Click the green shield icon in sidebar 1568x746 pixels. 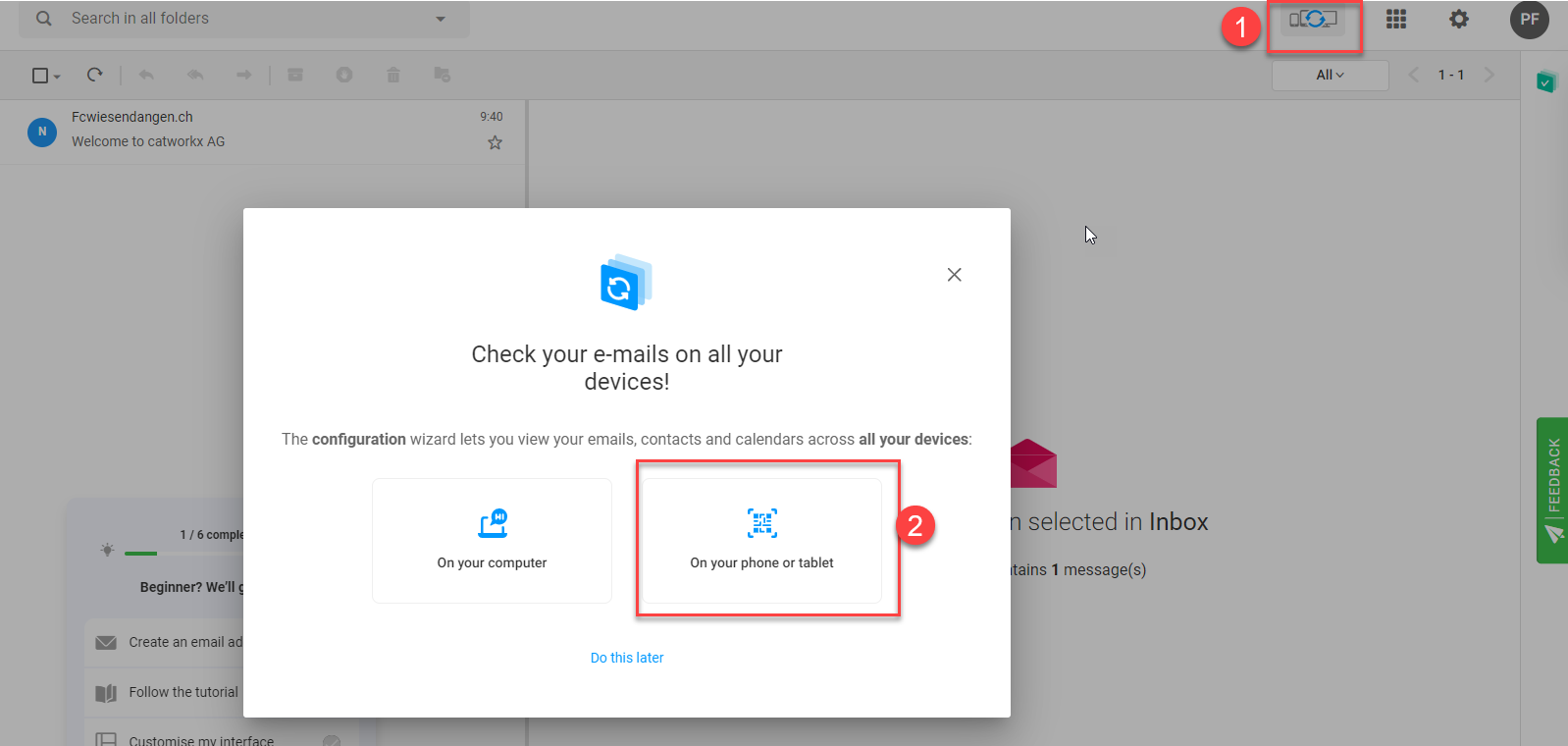coord(1545,82)
